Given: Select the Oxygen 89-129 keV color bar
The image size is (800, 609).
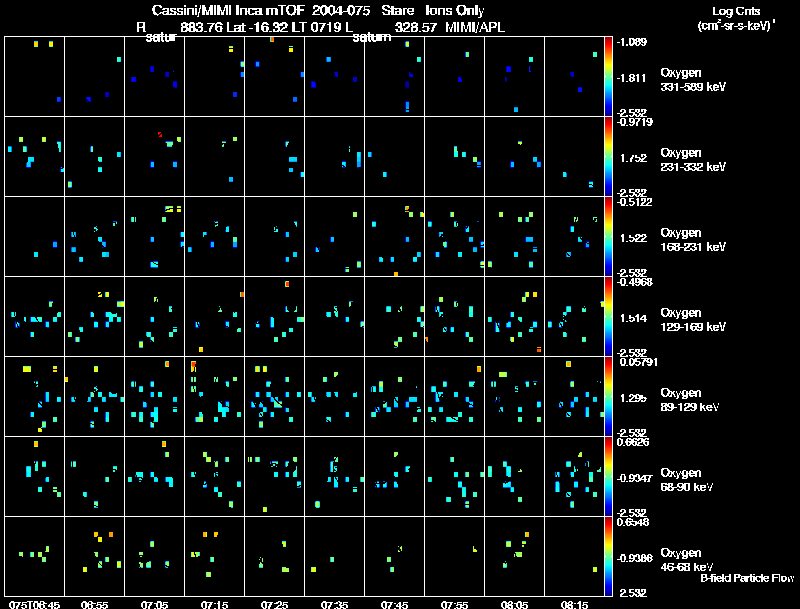Looking at the screenshot, I should [608, 396].
